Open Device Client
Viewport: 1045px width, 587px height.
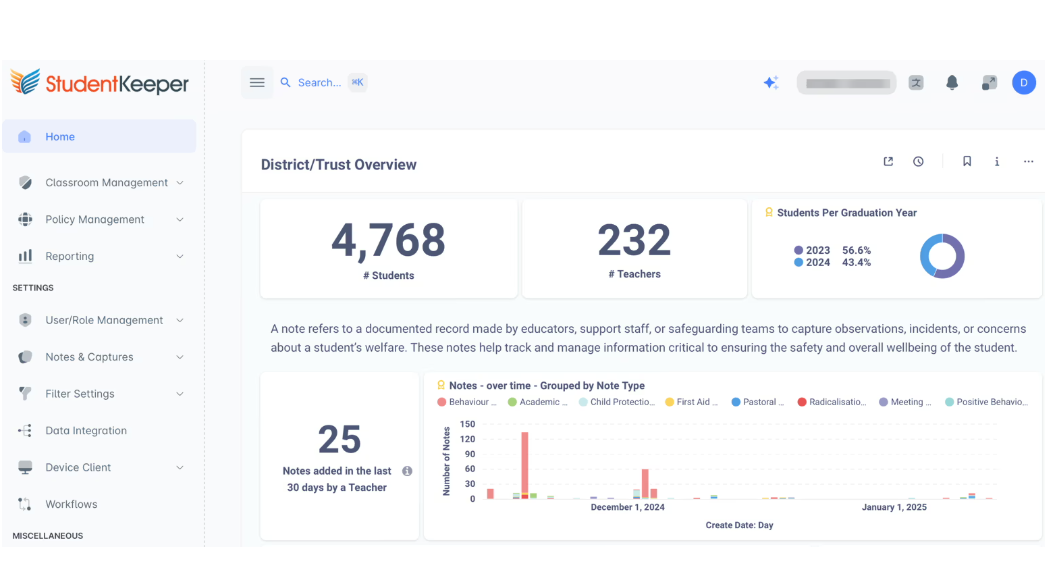(99, 467)
